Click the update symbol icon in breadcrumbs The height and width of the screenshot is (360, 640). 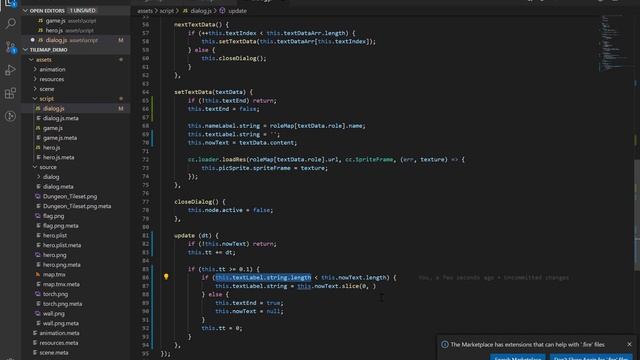coord(222,11)
